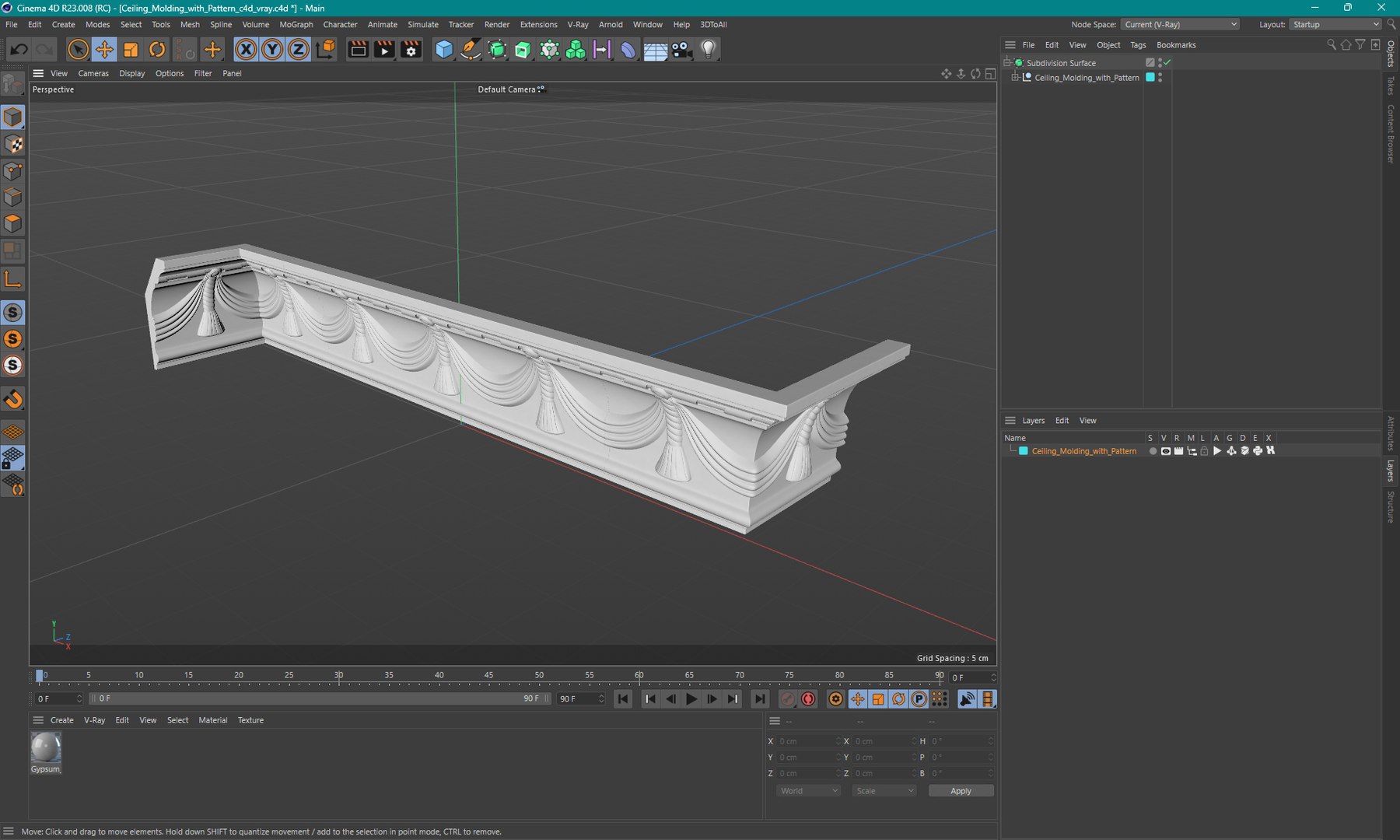Collapse Subdivision Surface tree node
This screenshot has height=840, width=1400.
click(1007, 62)
